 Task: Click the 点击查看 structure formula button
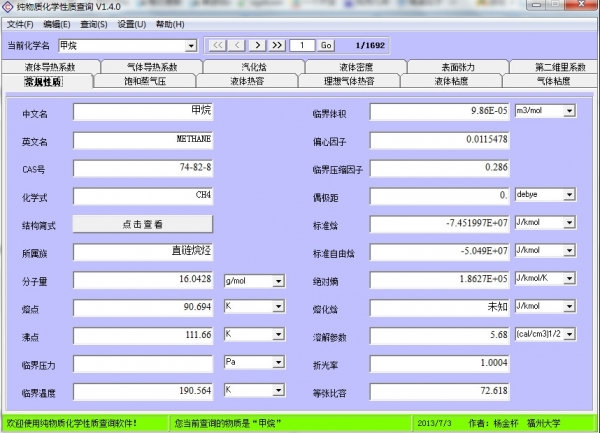[x=143, y=224]
